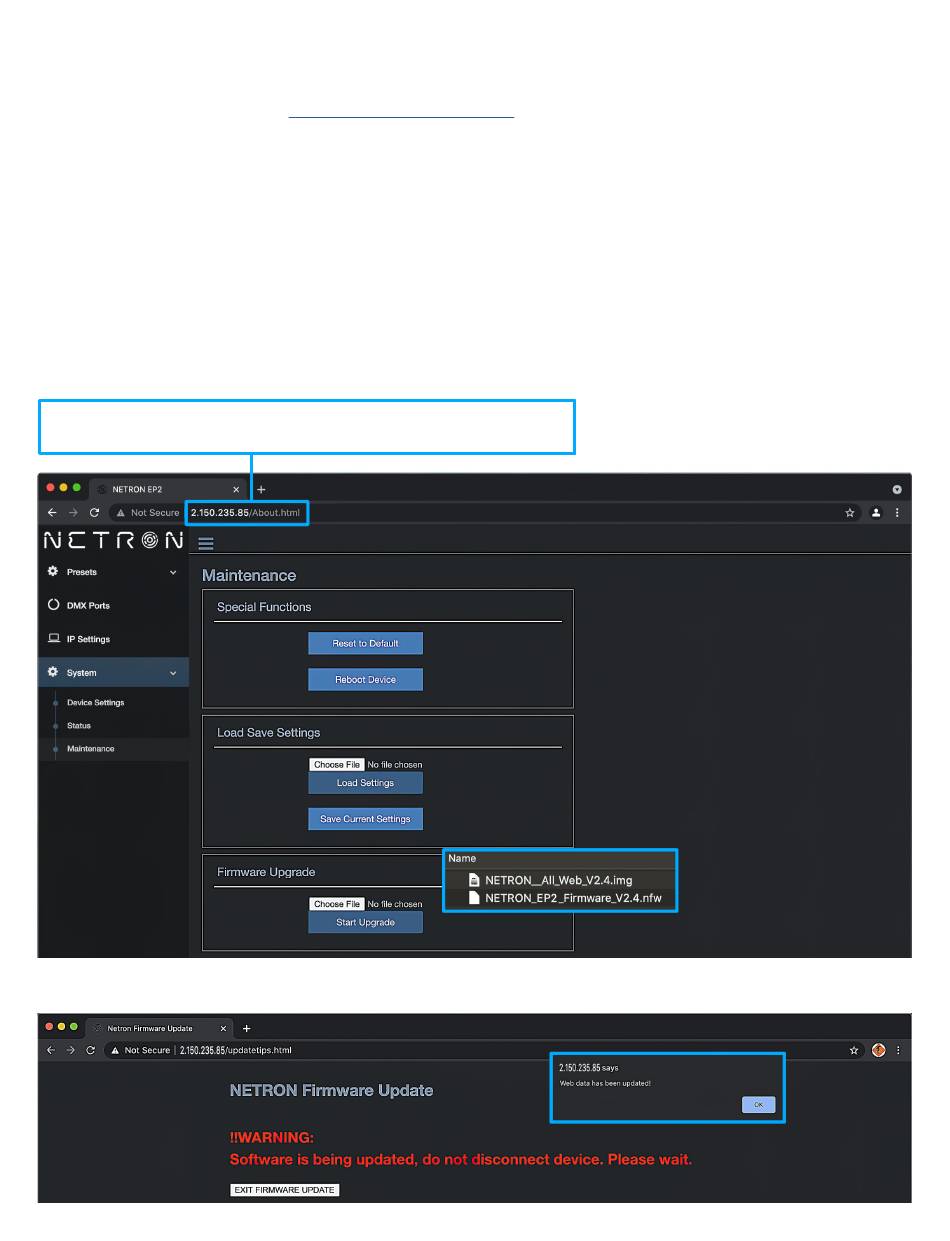Click EXIT FIRMWARE UPDATE
The width and height of the screenshot is (950, 1241).
[x=285, y=1190]
